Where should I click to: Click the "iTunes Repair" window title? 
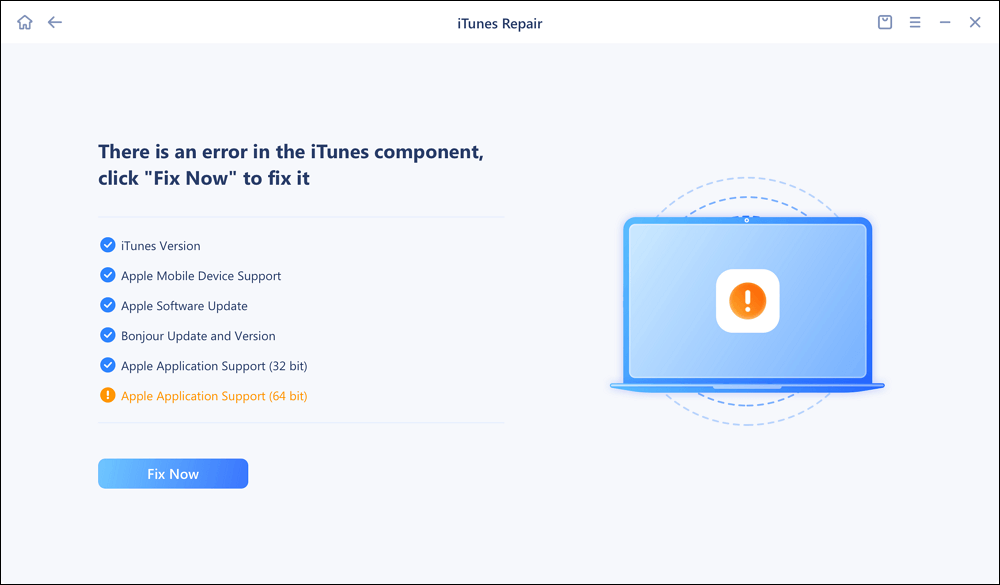(499, 24)
